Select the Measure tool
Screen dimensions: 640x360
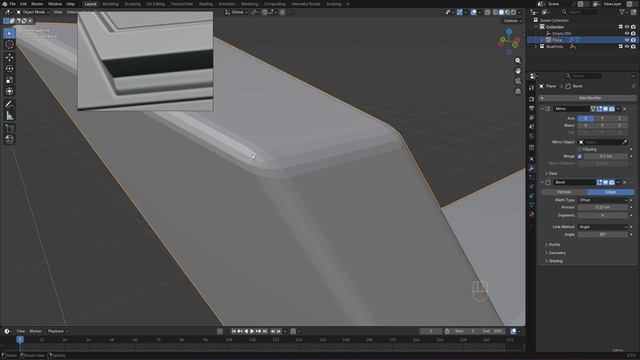9,116
